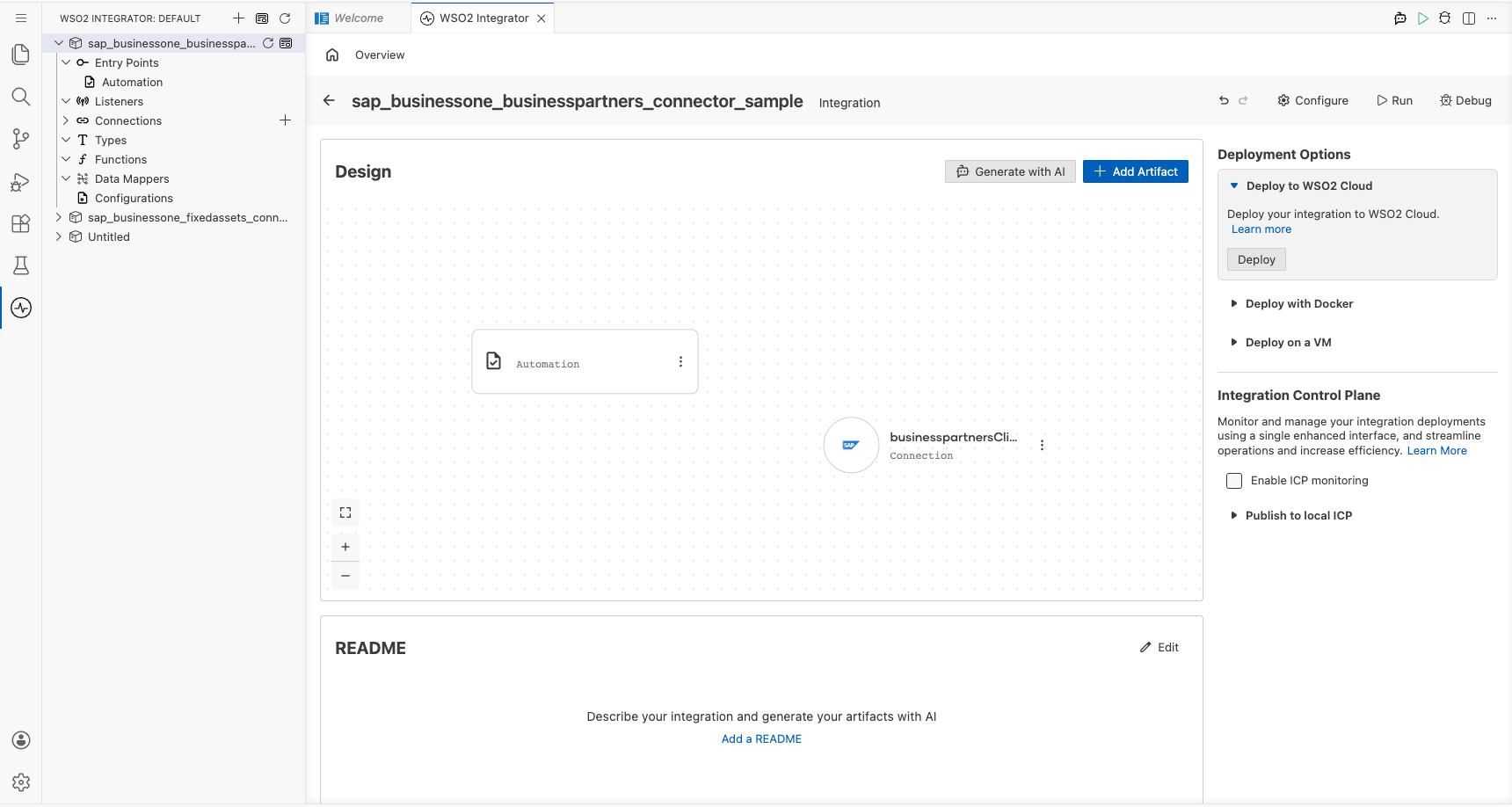Click the redo arrow icon
Viewport: 1512px width, 807px height.
point(1243,100)
